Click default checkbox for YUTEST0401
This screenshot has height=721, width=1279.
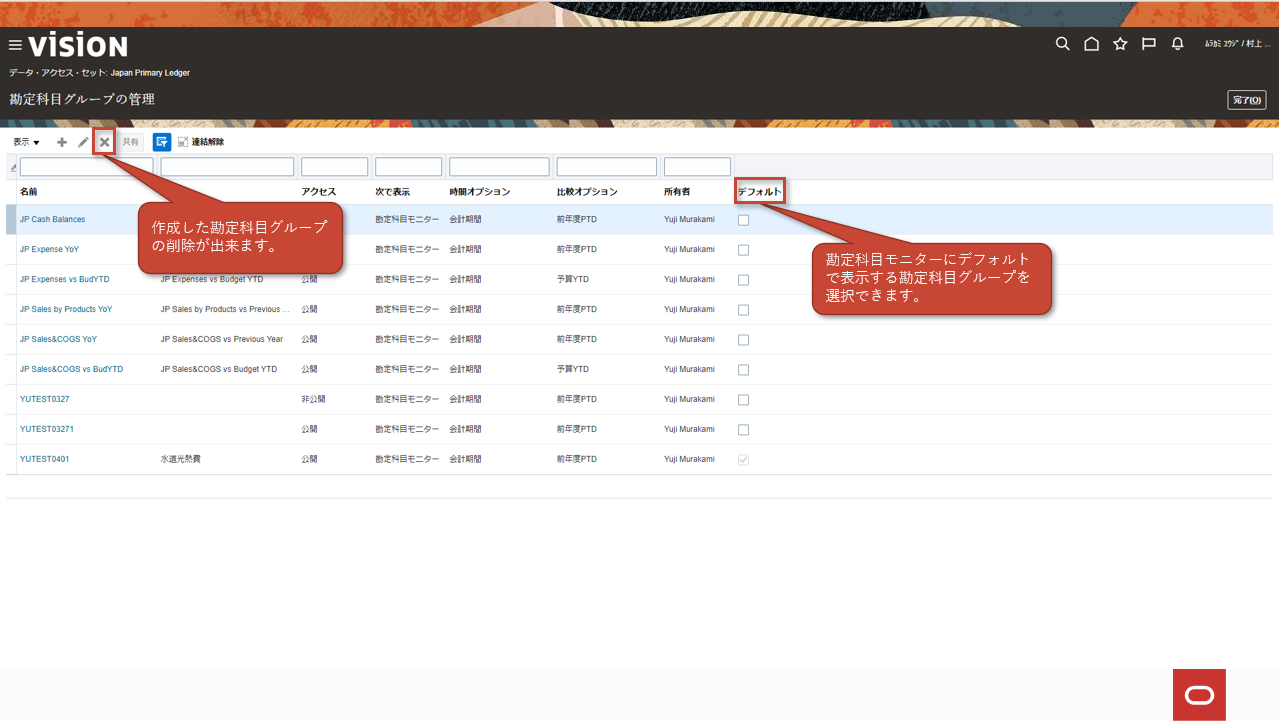[743, 460]
